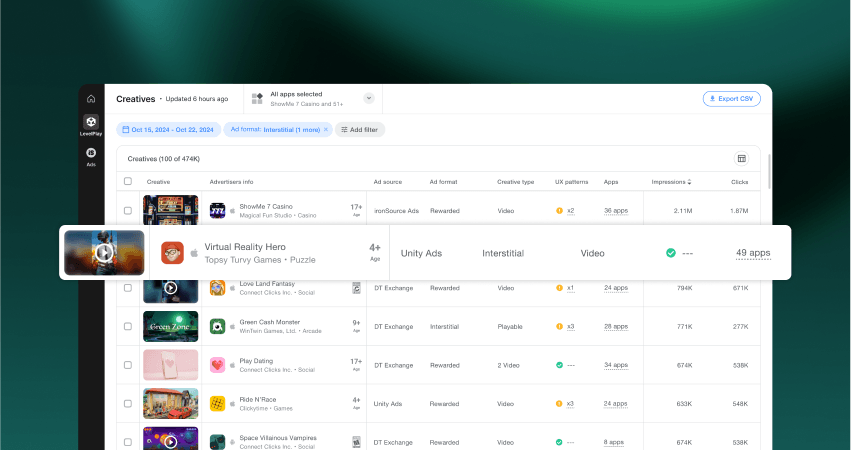Check the Play Dating row checkbox

(x=128, y=365)
